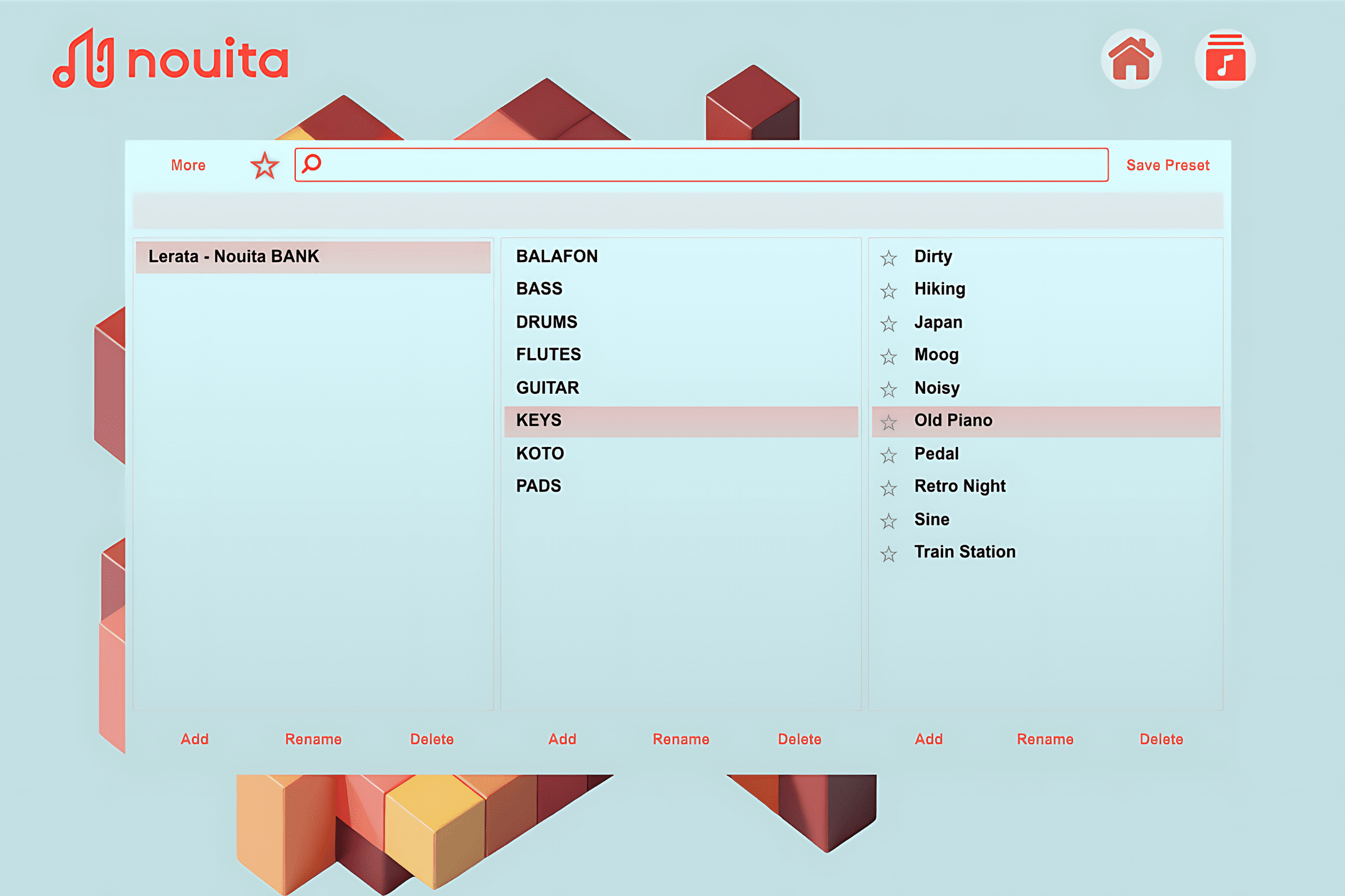Click Save Preset
The width and height of the screenshot is (1345, 896).
click(1168, 165)
